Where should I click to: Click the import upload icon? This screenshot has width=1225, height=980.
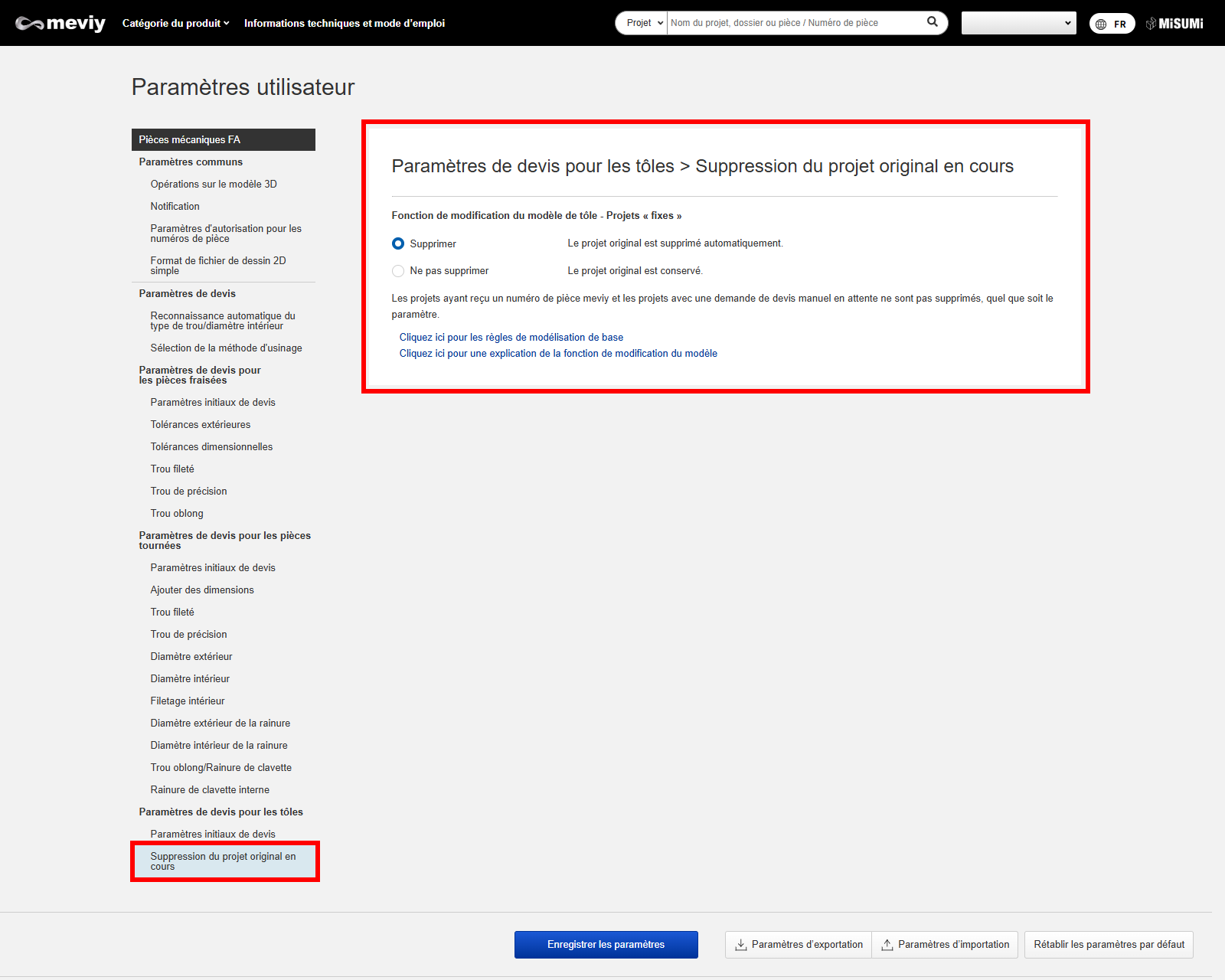[887, 945]
